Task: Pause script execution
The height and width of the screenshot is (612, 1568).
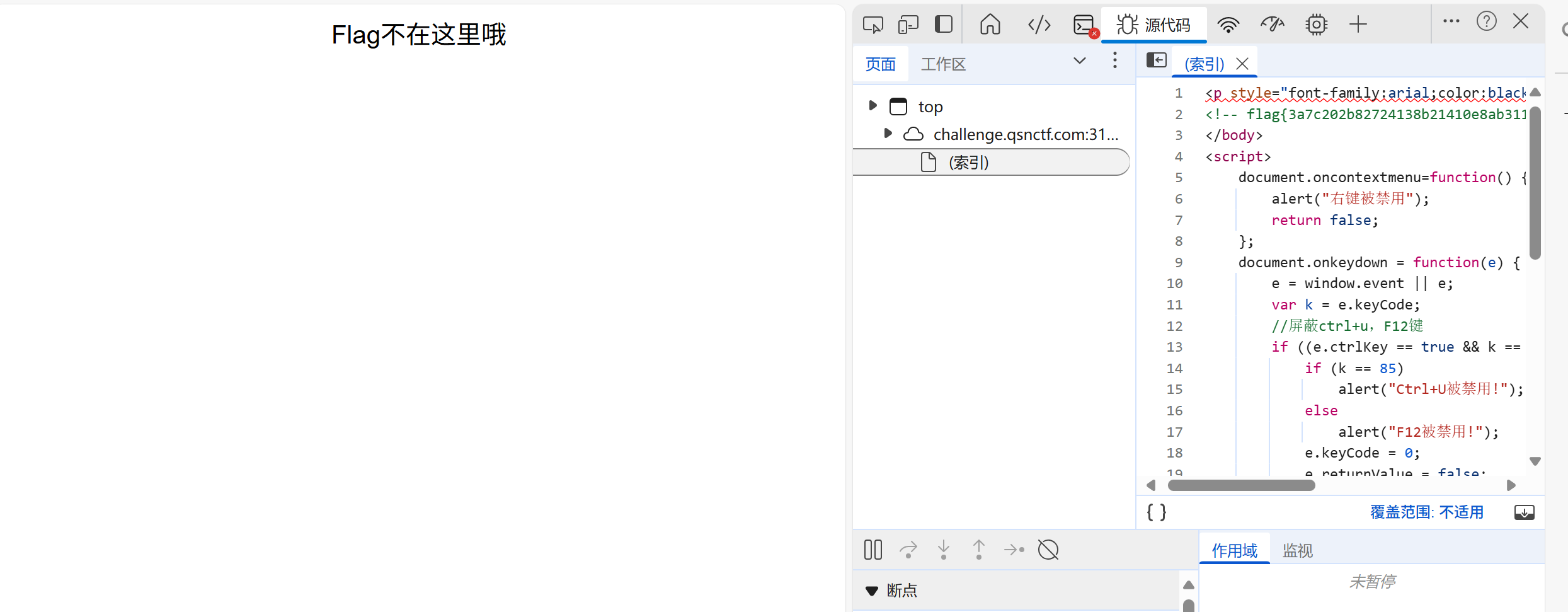Action: [x=873, y=550]
